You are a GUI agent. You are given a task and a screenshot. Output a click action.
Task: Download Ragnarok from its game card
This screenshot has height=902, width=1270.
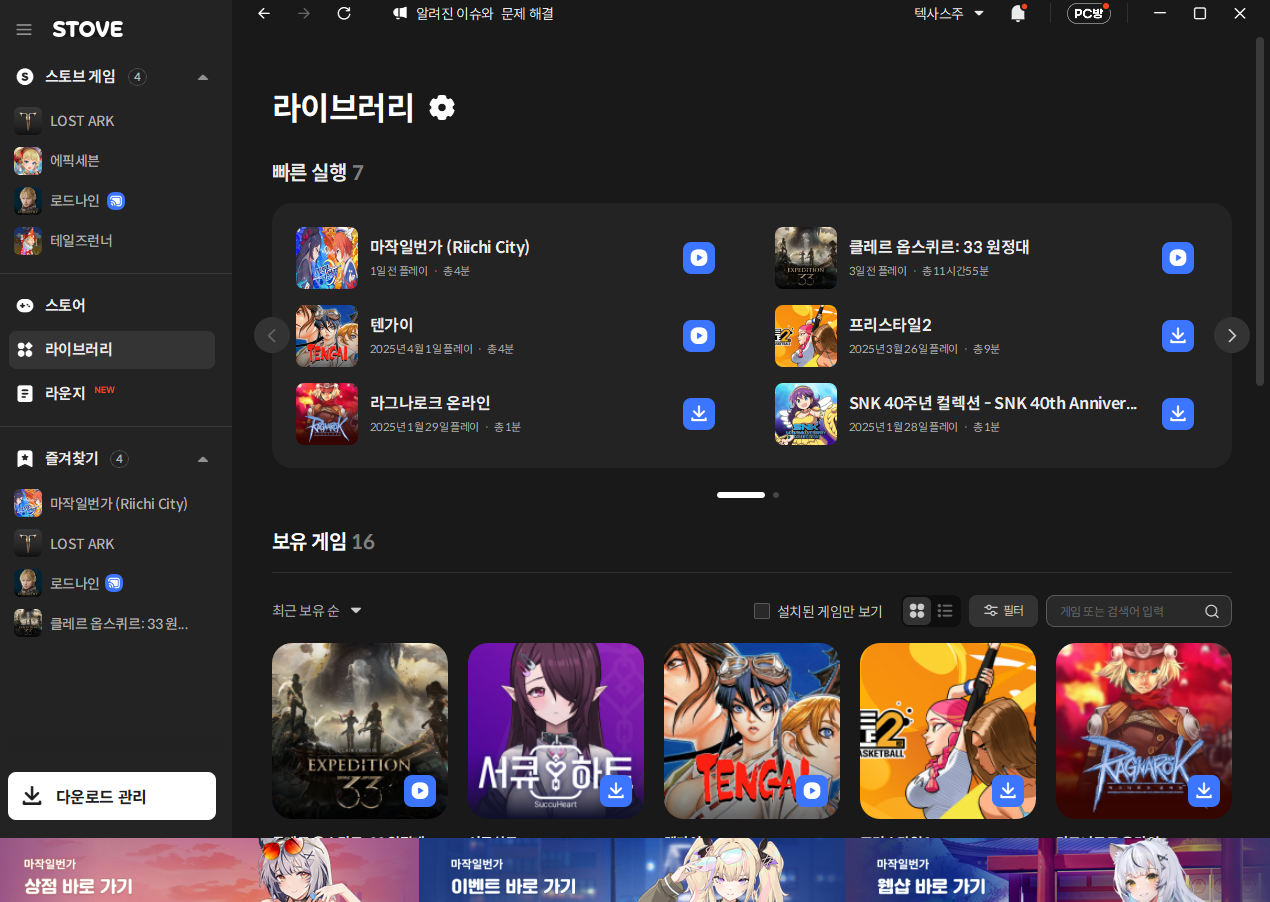coord(1204,791)
